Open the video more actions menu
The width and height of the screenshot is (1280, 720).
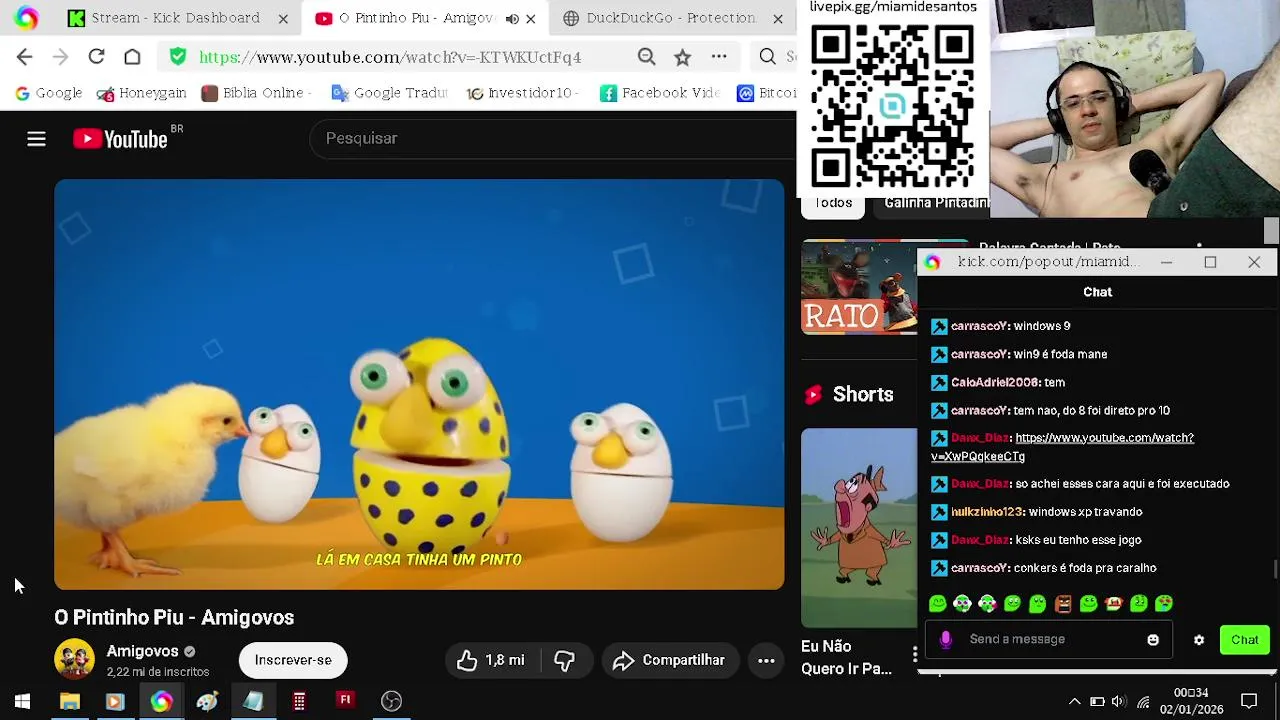(x=766, y=660)
